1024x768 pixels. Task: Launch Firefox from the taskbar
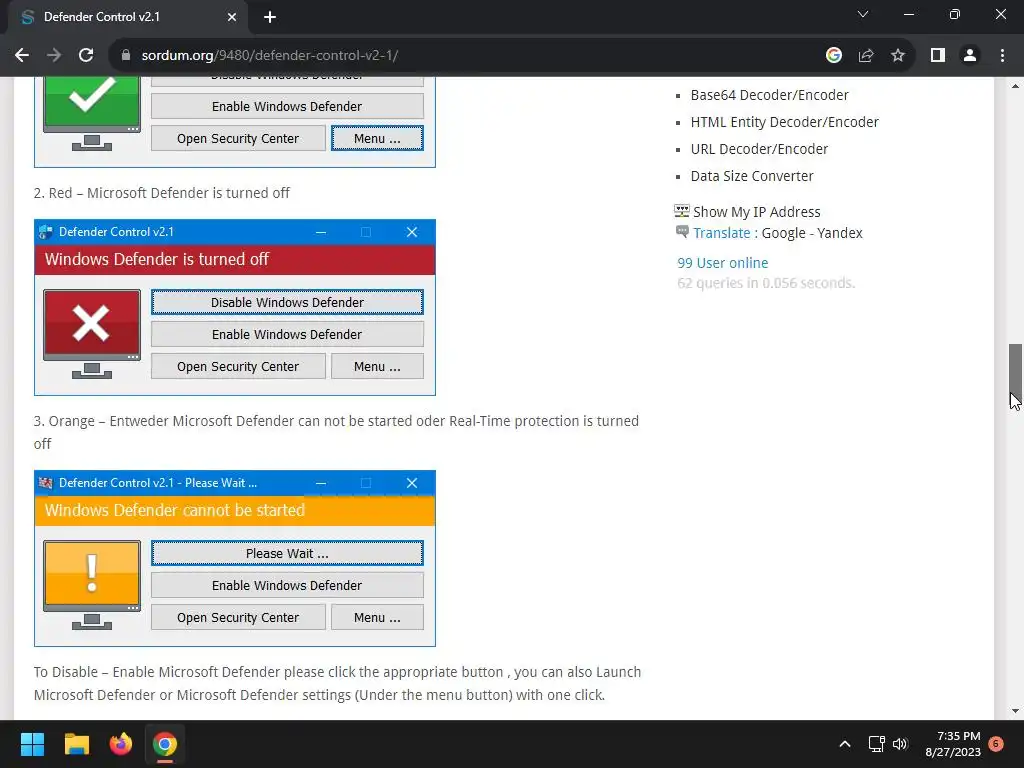(x=121, y=744)
